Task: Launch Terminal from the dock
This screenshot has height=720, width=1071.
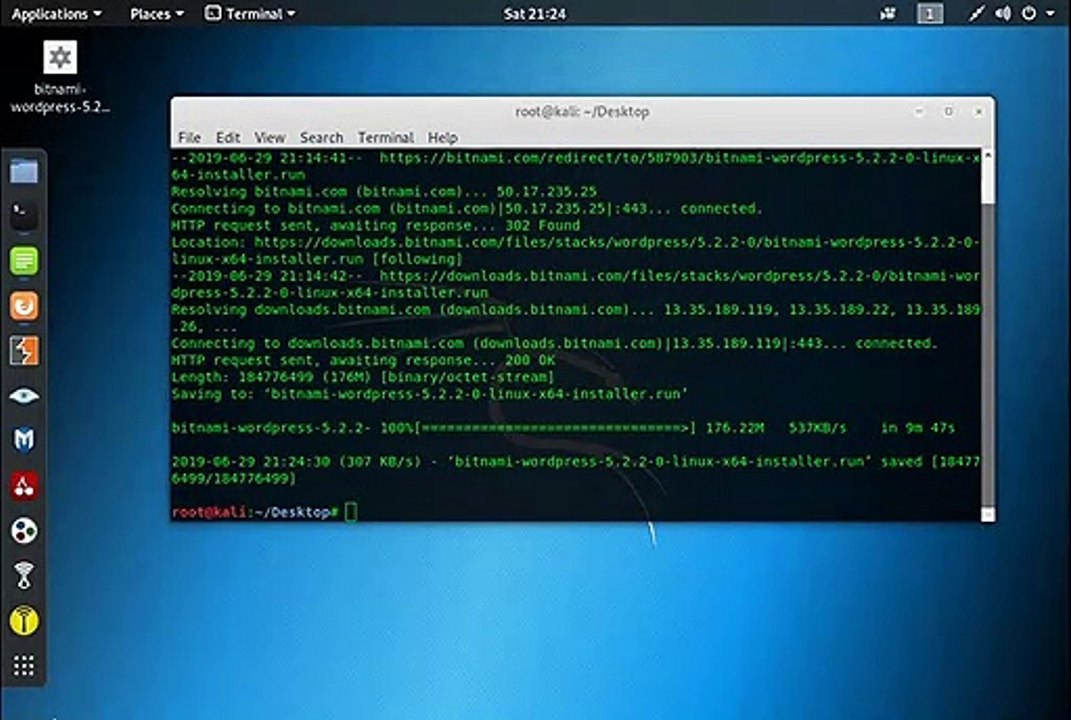Action: click(24, 216)
